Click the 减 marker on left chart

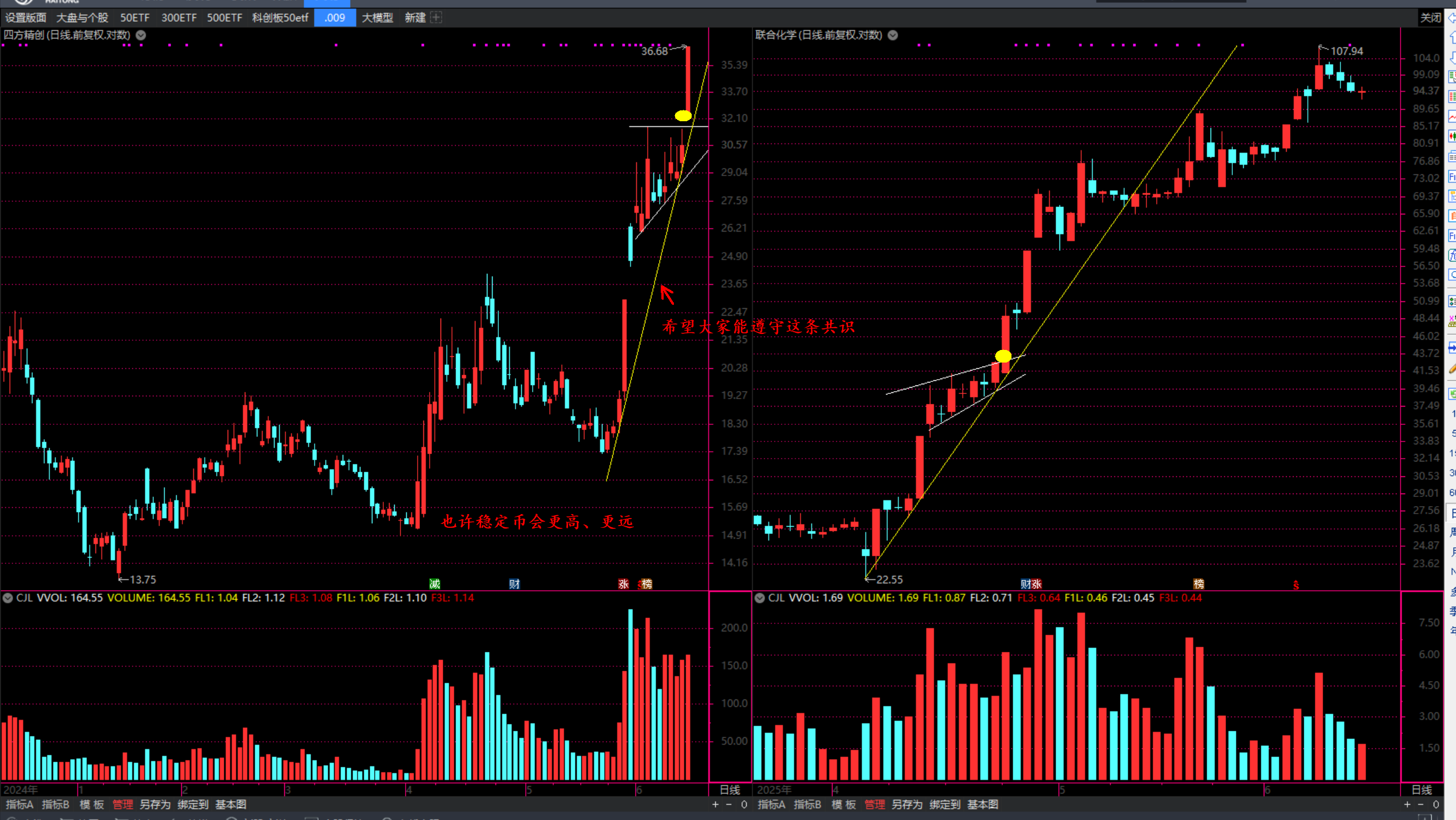(x=435, y=584)
